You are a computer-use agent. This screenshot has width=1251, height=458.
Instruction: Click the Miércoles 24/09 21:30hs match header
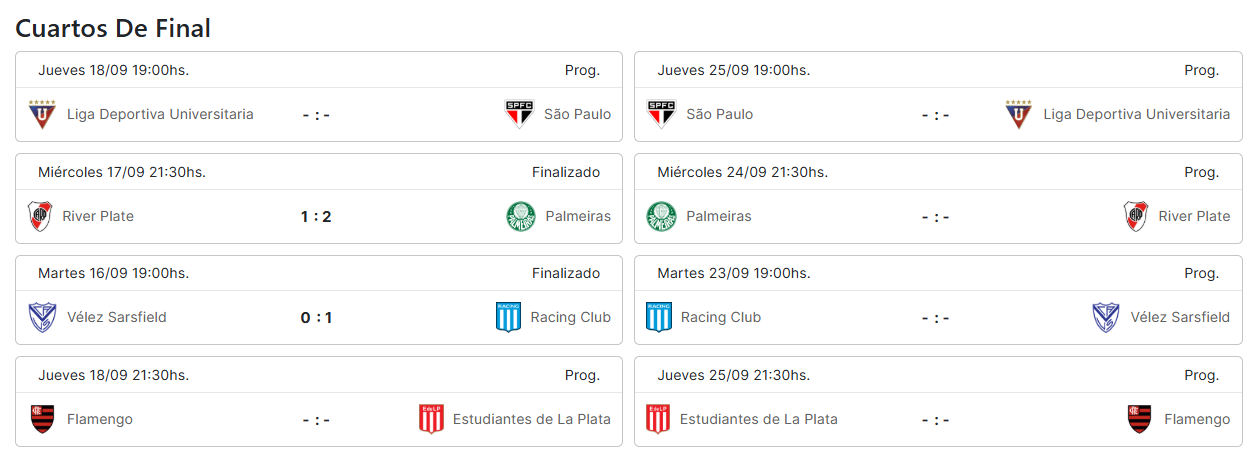point(938,172)
